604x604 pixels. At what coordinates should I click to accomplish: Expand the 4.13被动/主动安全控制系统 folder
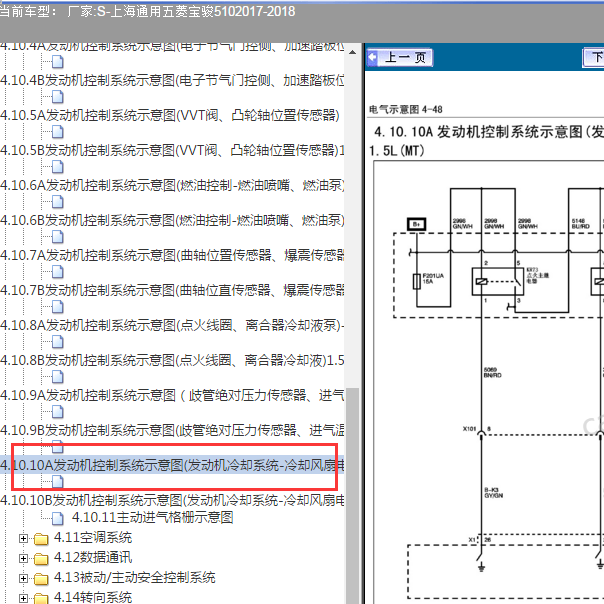(23, 579)
